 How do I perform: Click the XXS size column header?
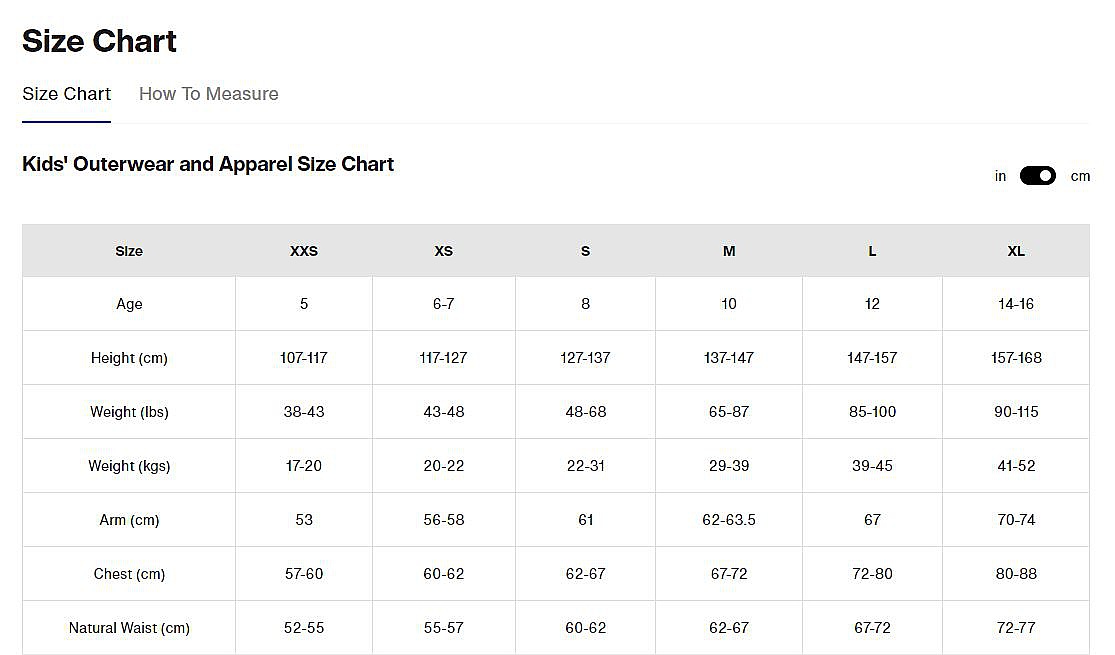click(304, 251)
